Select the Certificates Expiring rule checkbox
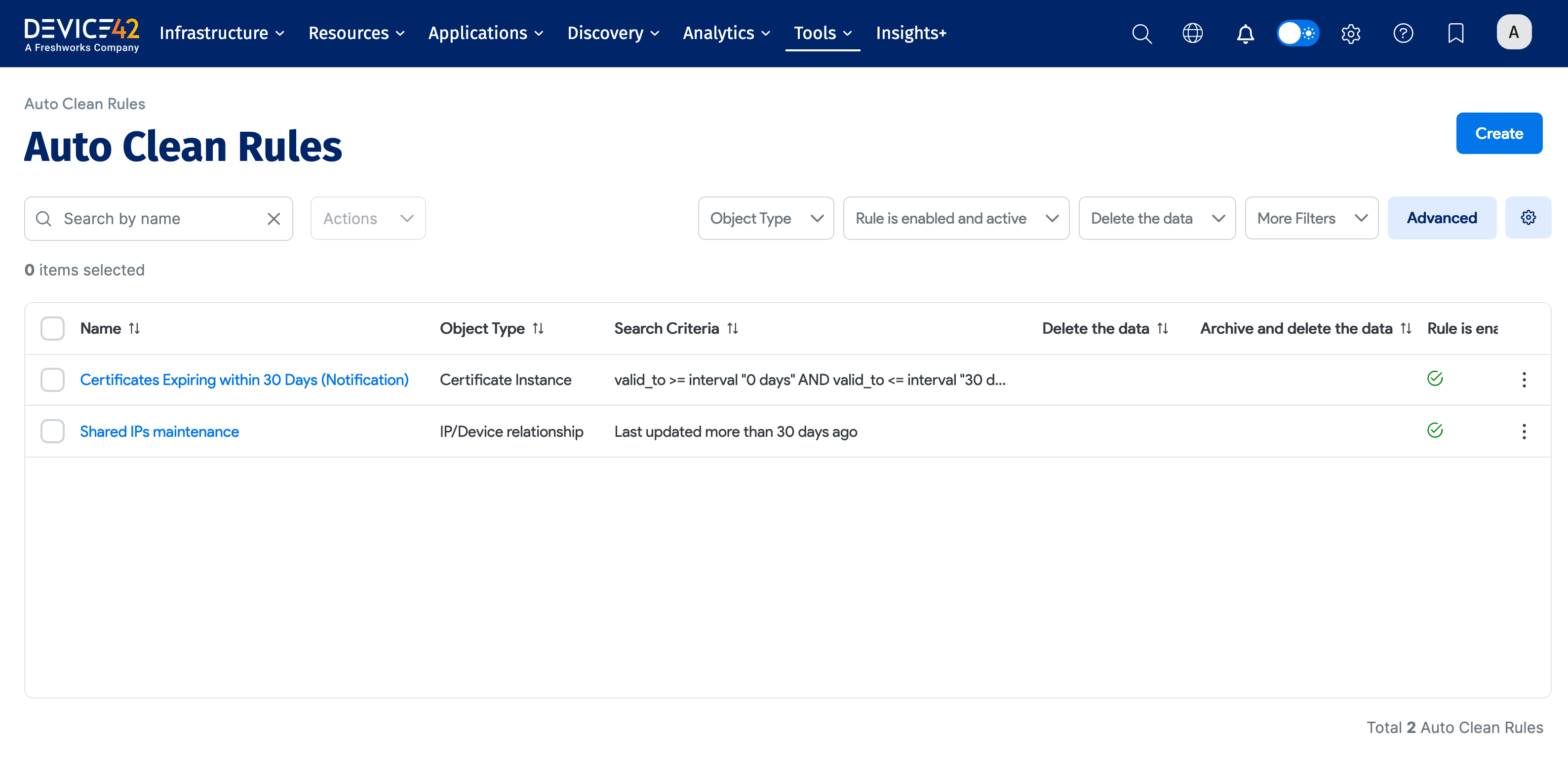 [x=52, y=380]
